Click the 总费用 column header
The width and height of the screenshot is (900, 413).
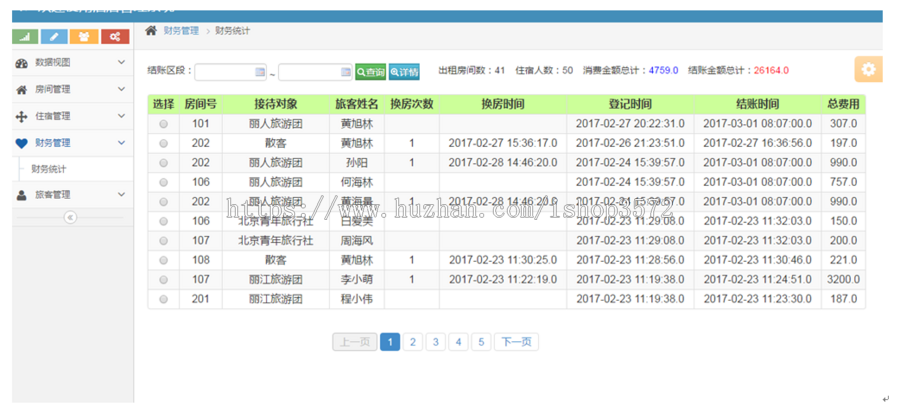pos(843,104)
